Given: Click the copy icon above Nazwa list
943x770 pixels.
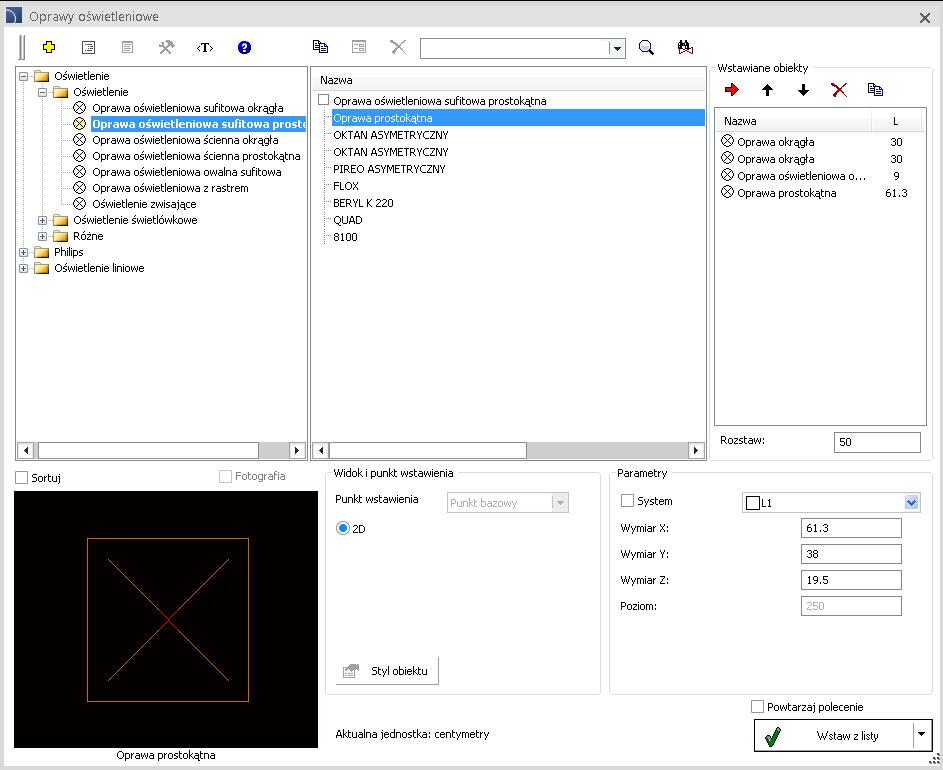Looking at the screenshot, I should 320,46.
